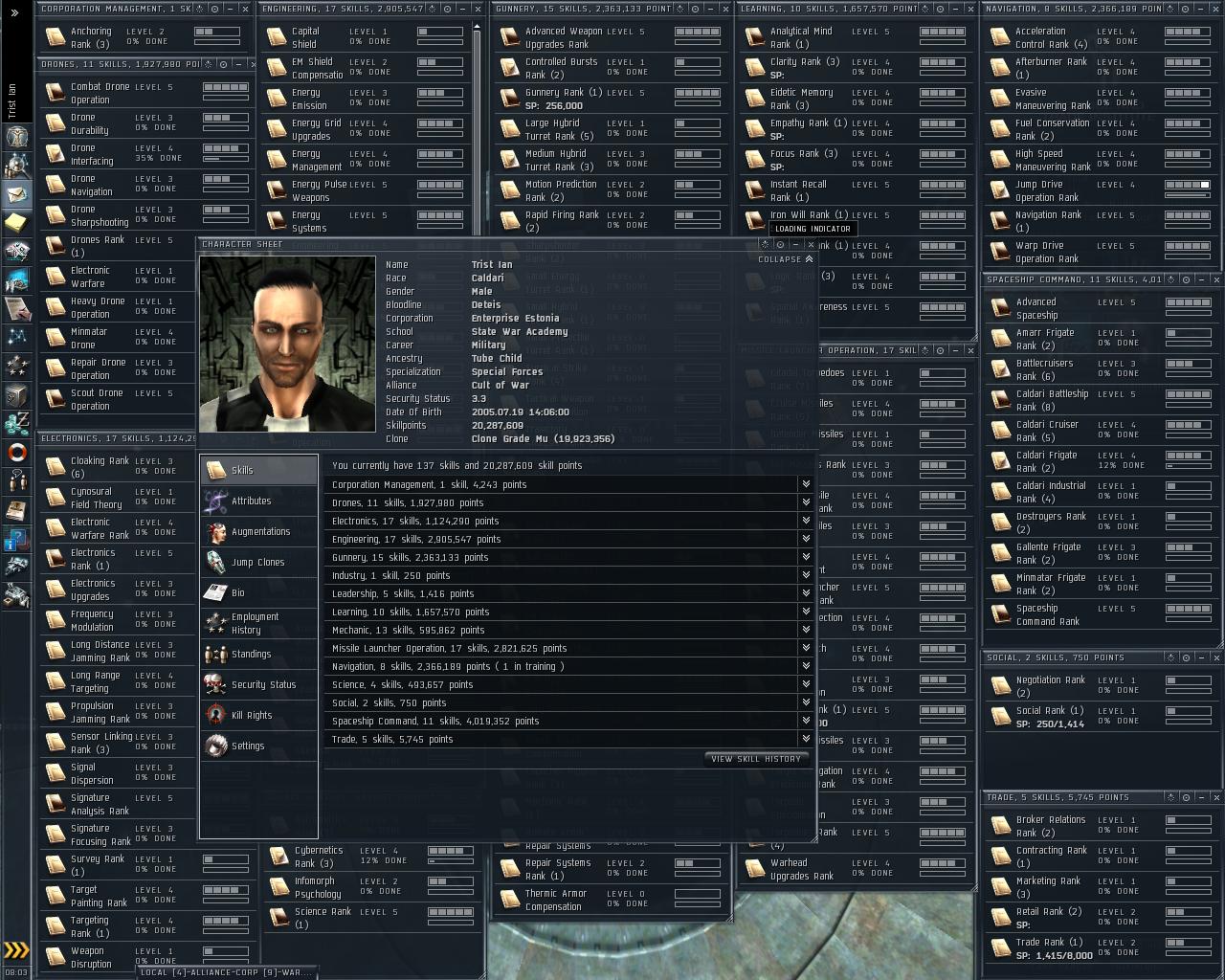1225x980 pixels.
Task: Collapse the character sheet header
Action: (x=785, y=259)
